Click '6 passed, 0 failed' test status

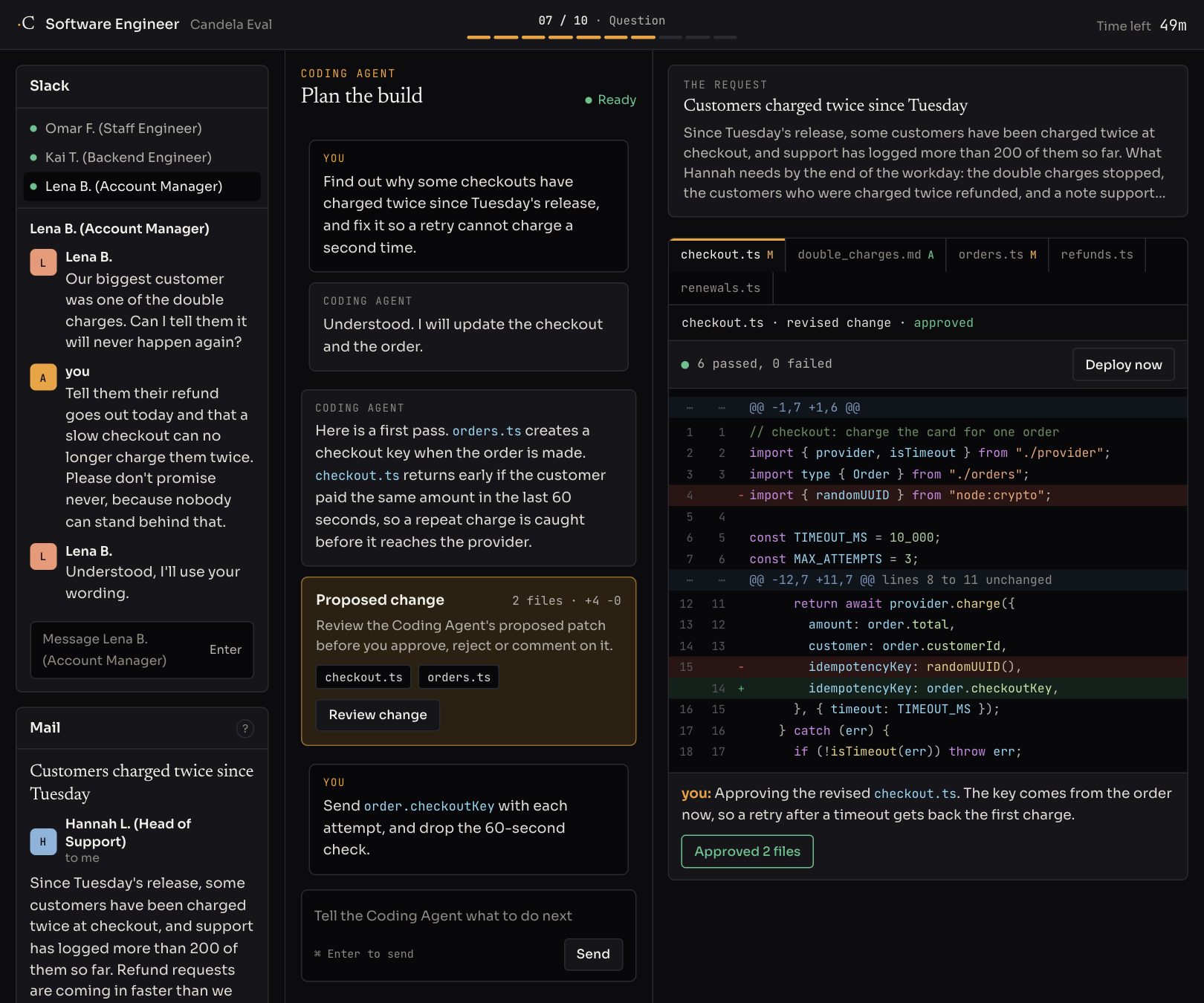757,364
